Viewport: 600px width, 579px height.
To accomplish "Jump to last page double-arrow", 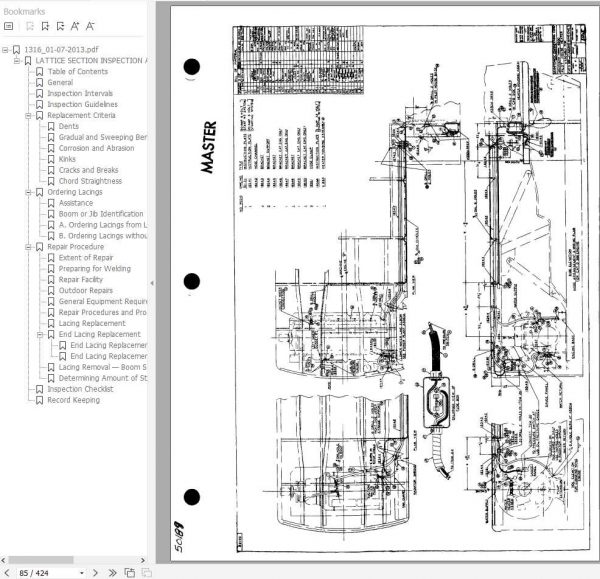I will click(112, 572).
